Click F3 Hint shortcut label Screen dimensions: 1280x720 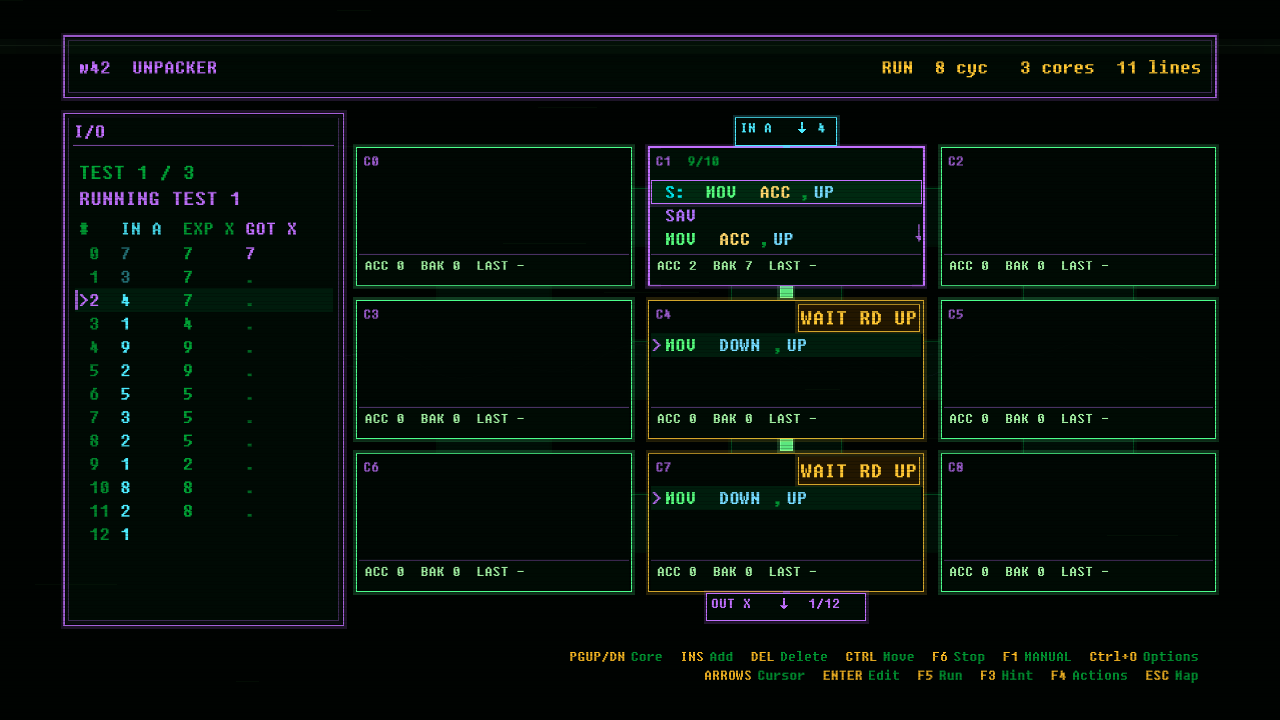click(x=1007, y=676)
